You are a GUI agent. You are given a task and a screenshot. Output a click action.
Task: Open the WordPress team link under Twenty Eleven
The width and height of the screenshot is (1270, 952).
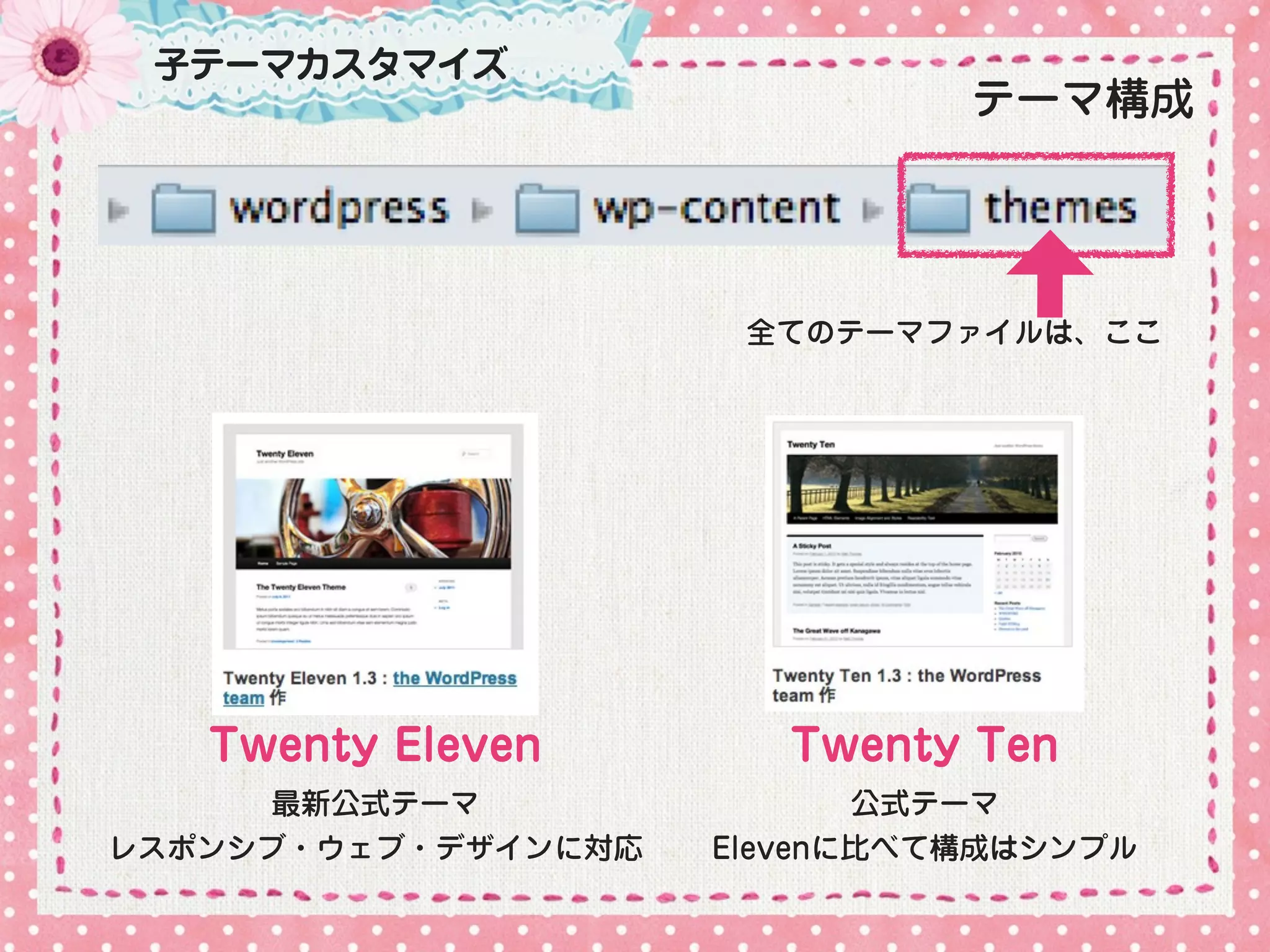coord(455,678)
